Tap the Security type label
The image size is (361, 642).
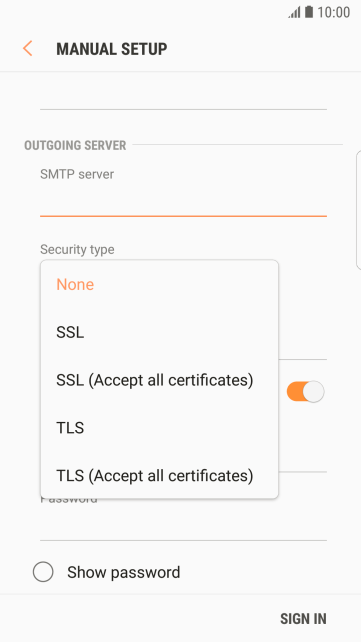click(77, 249)
